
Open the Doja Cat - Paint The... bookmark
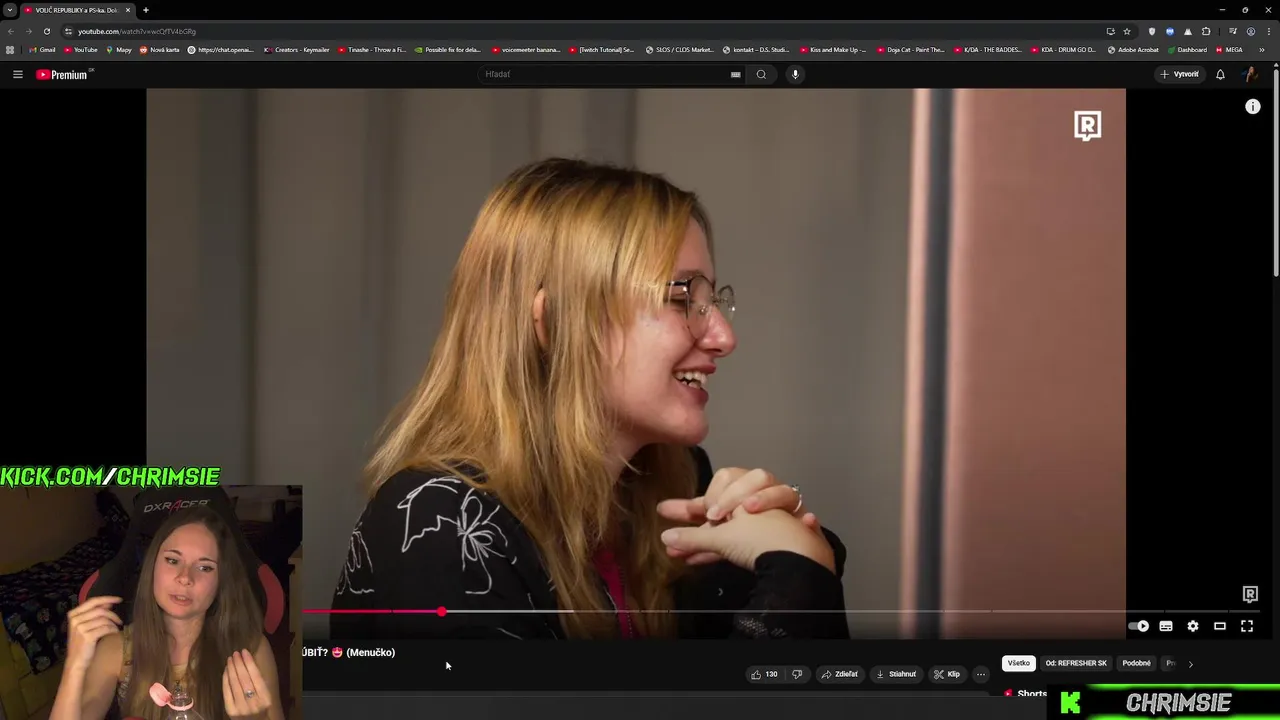click(x=910, y=50)
